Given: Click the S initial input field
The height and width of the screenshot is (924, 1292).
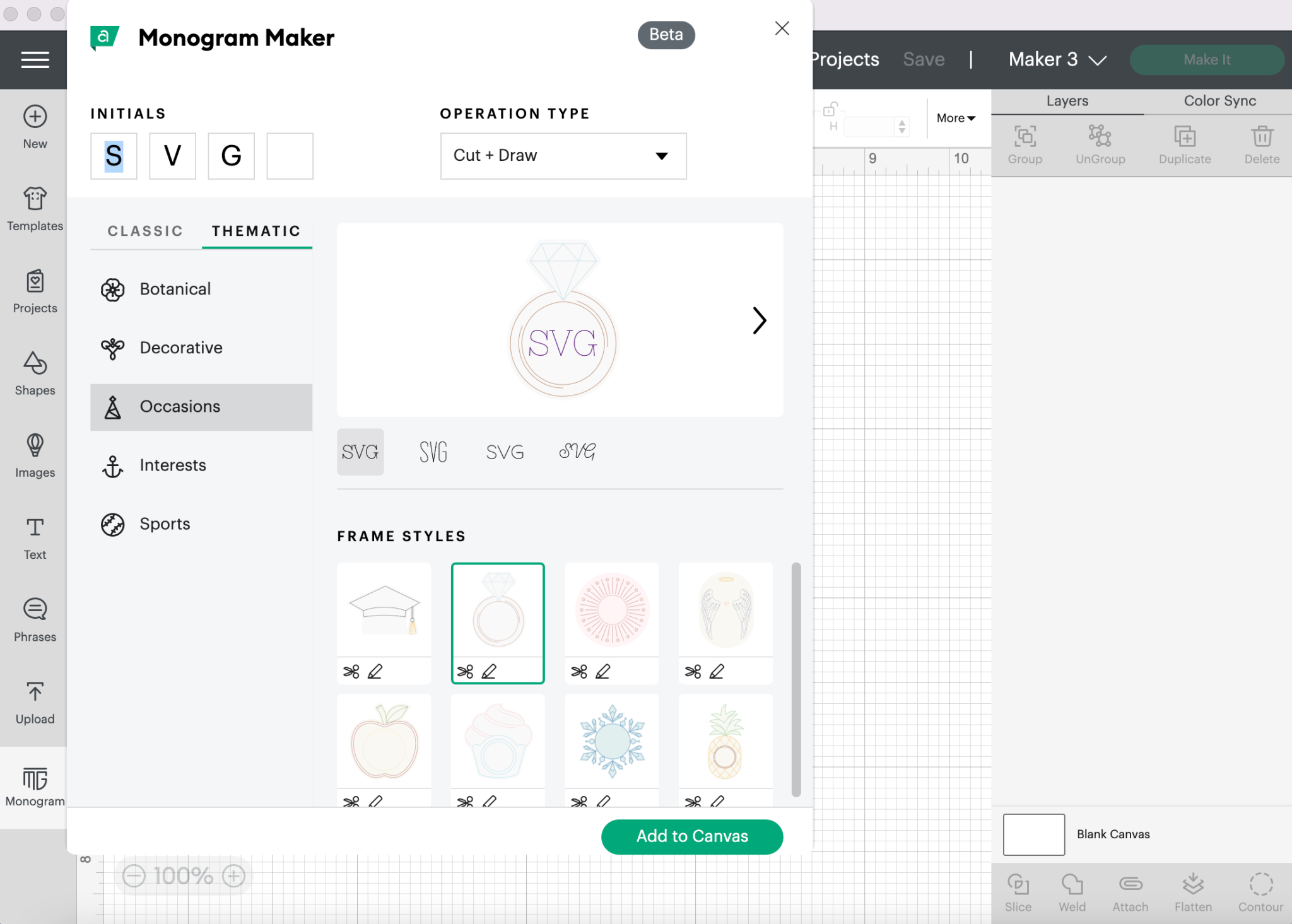Looking at the screenshot, I should (x=113, y=156).
